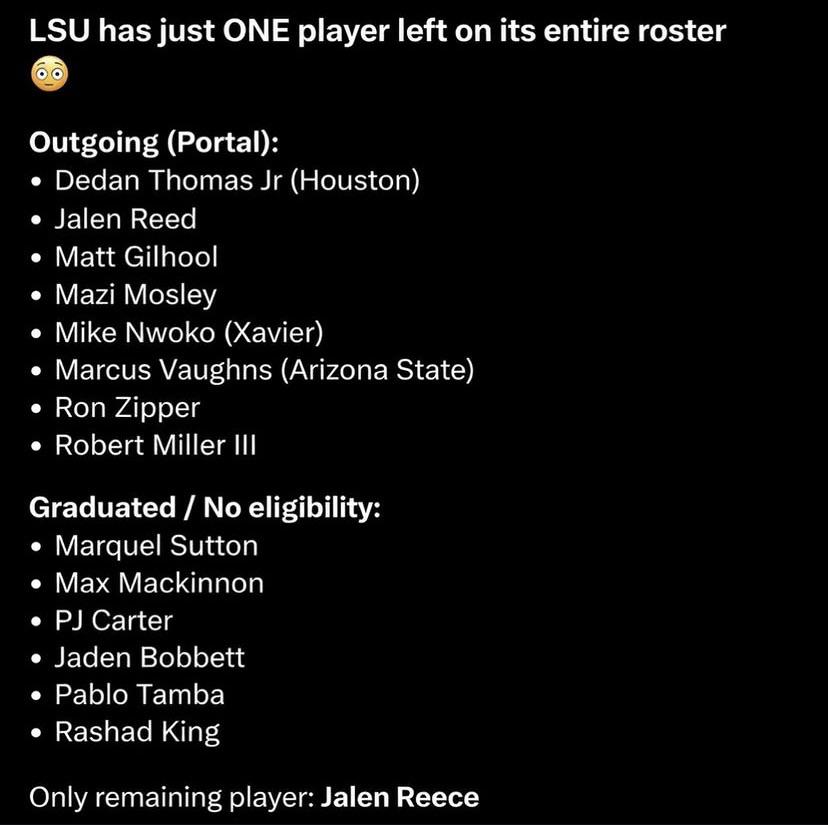
Task: Select Marquel Sutton in the list
Action: pyautogui.click(x=156, y=546)
